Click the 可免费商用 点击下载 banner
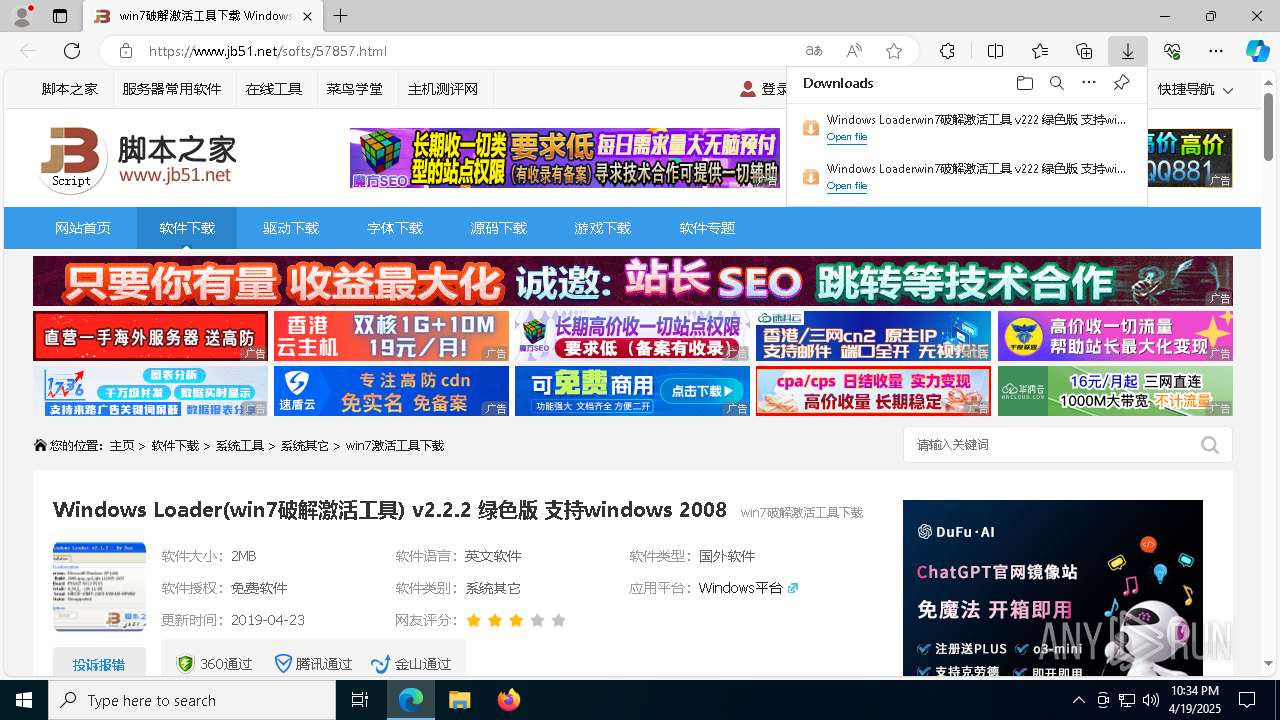The height and width of the screenshot is (720, 1280). pyautogui.click(x=632, y=391)
